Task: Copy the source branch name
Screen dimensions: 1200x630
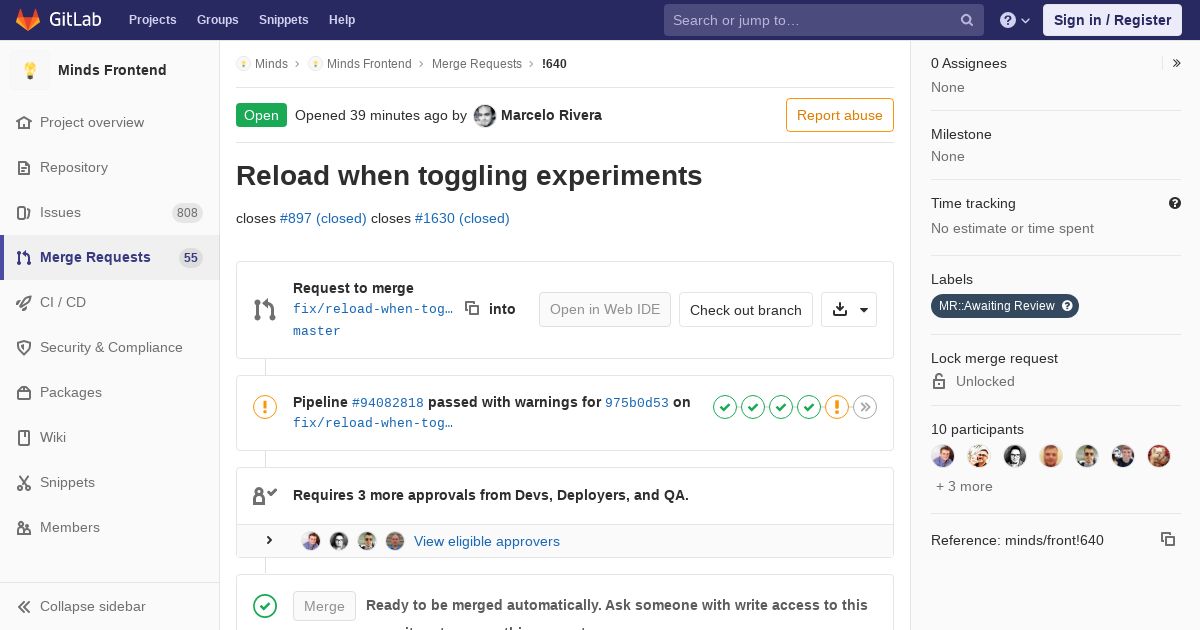Action: point(472,309)
